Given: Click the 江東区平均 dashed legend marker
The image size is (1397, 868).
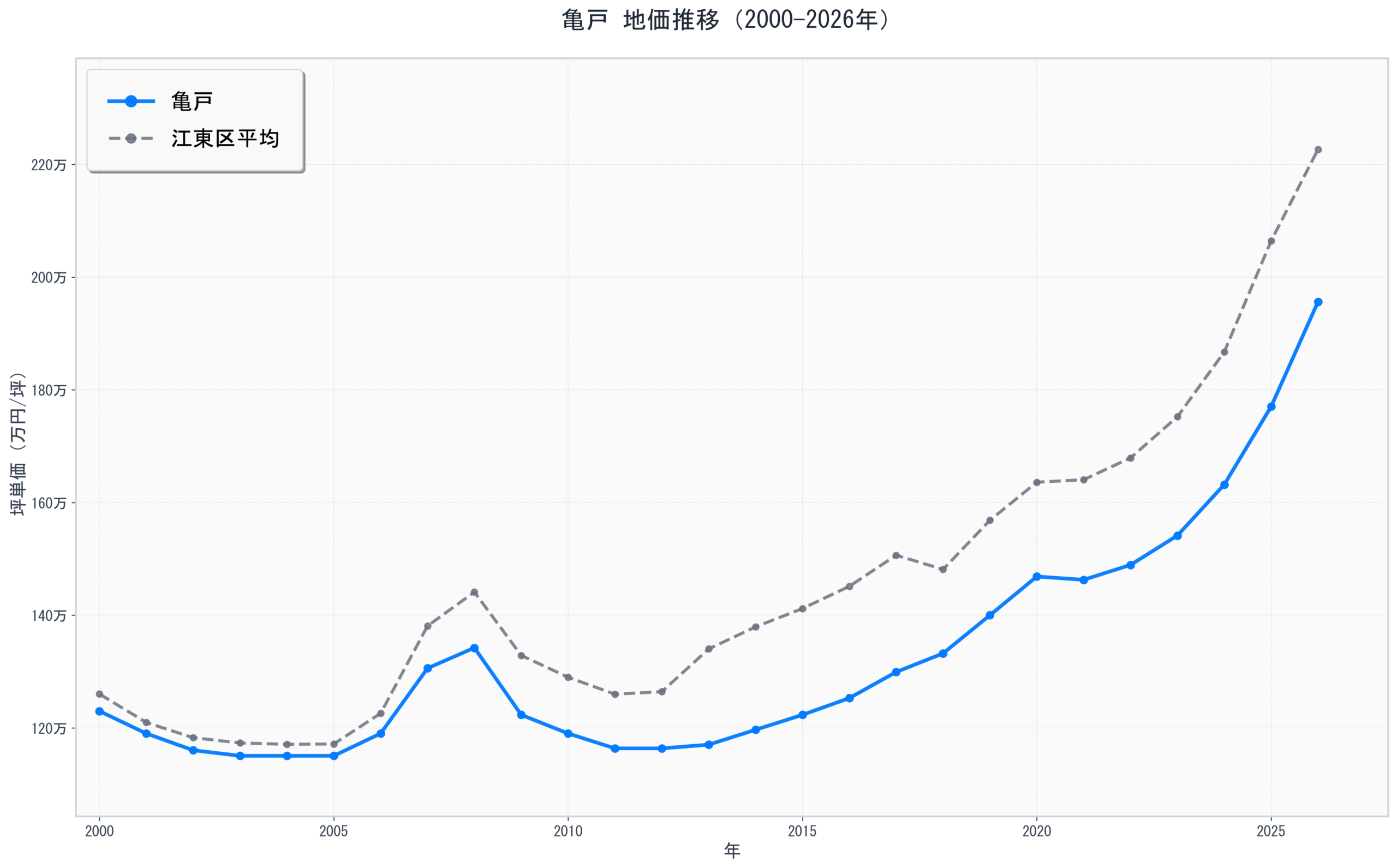Looking at the screenshot, I should pyautogui.click(x=131, y=139).
